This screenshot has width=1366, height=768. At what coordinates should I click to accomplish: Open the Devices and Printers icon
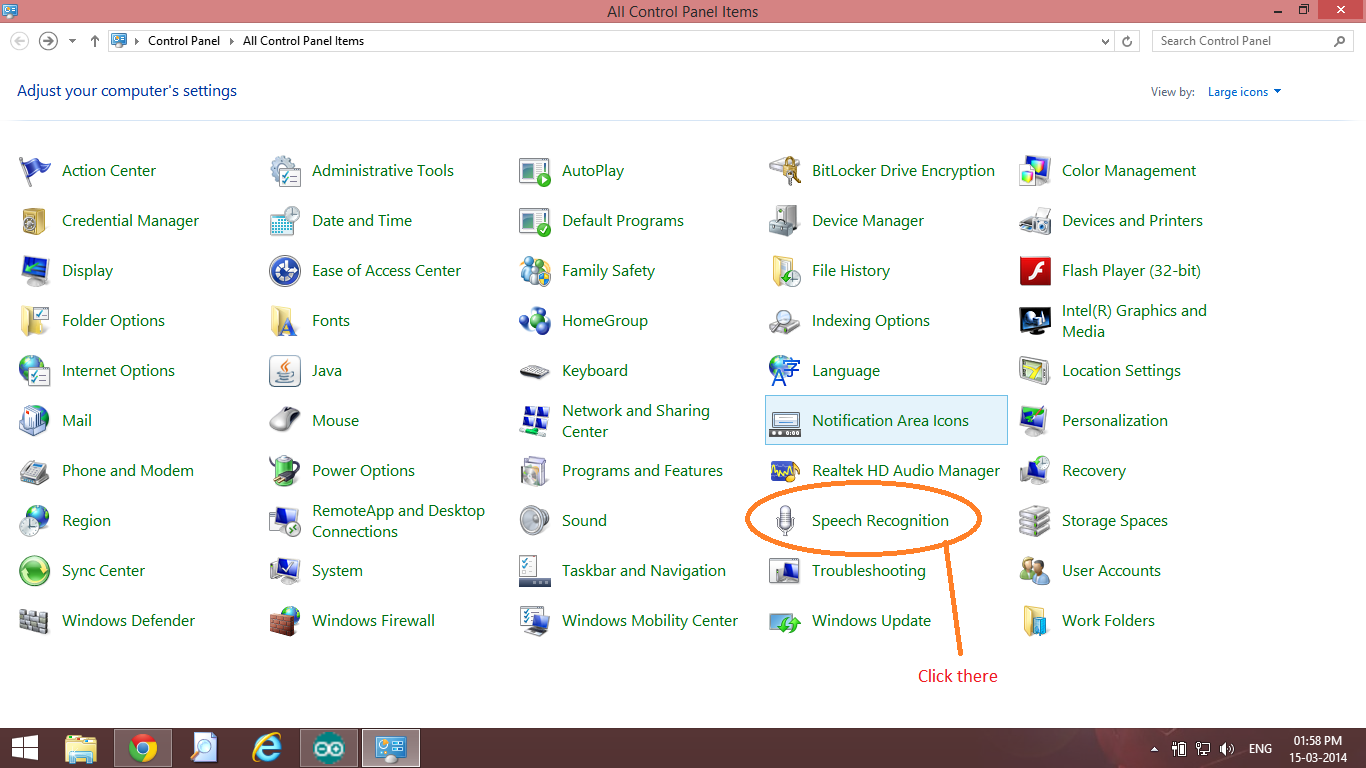click(1035, 221)
